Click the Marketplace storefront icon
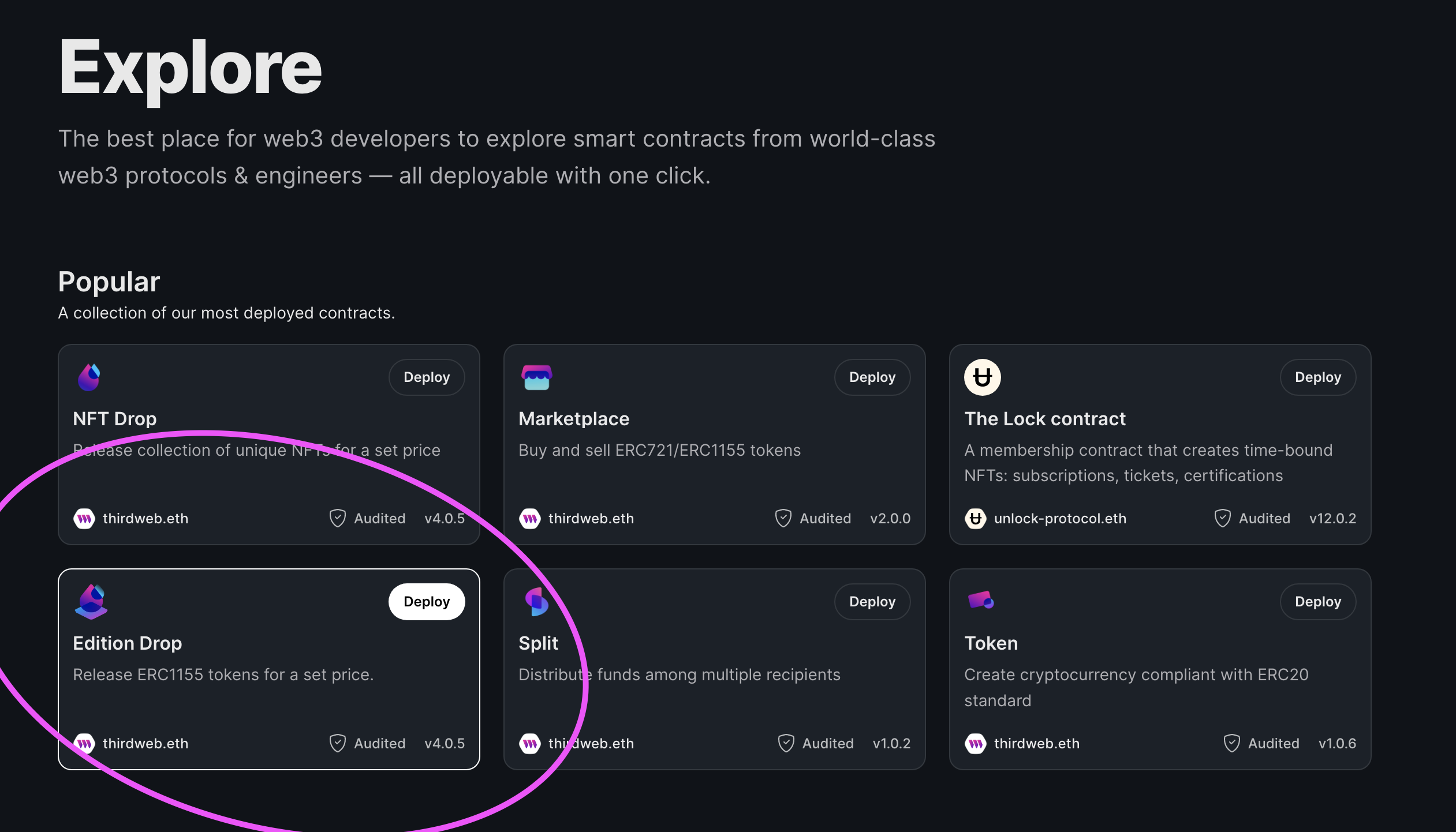The height and width of the screenshot is (832, 1456). pos(536,377)
